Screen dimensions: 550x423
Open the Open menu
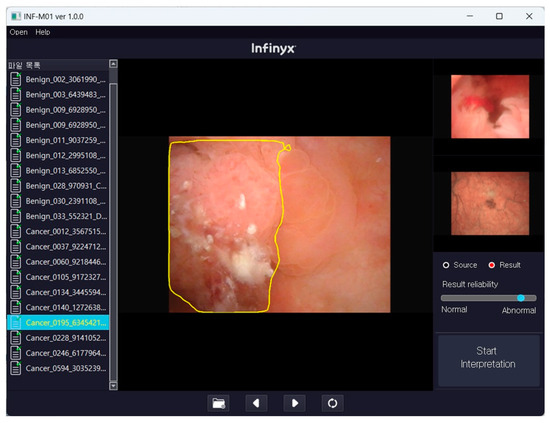point(19,32)
